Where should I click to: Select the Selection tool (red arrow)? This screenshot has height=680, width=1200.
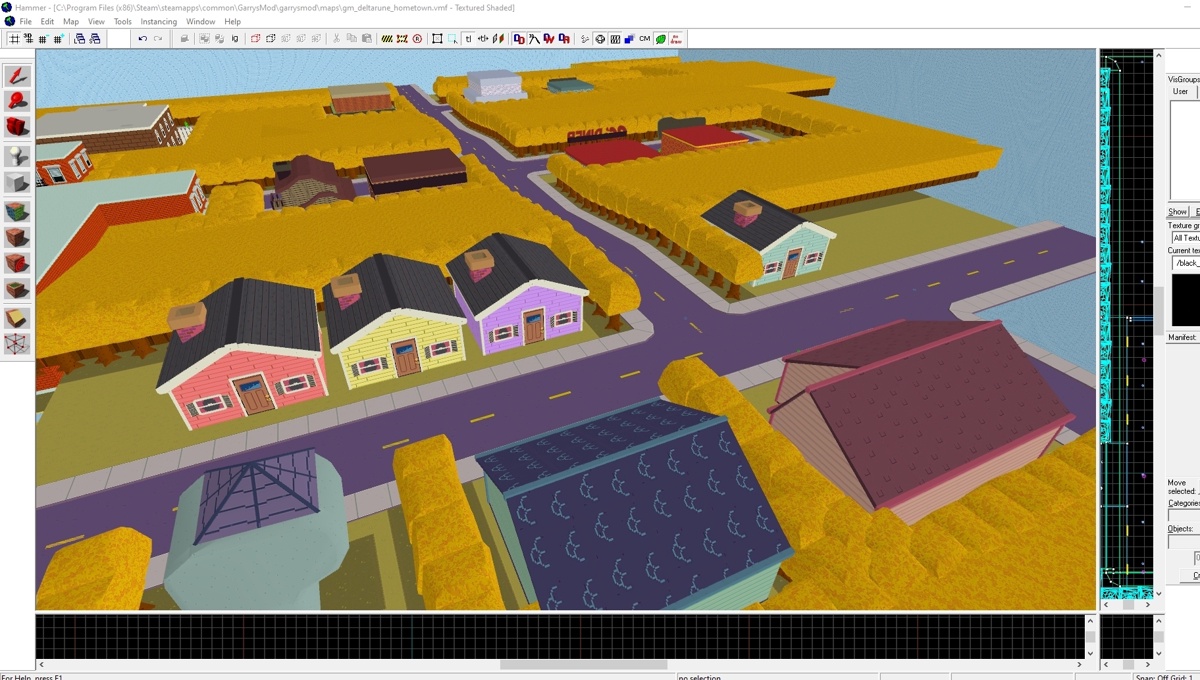17,76
